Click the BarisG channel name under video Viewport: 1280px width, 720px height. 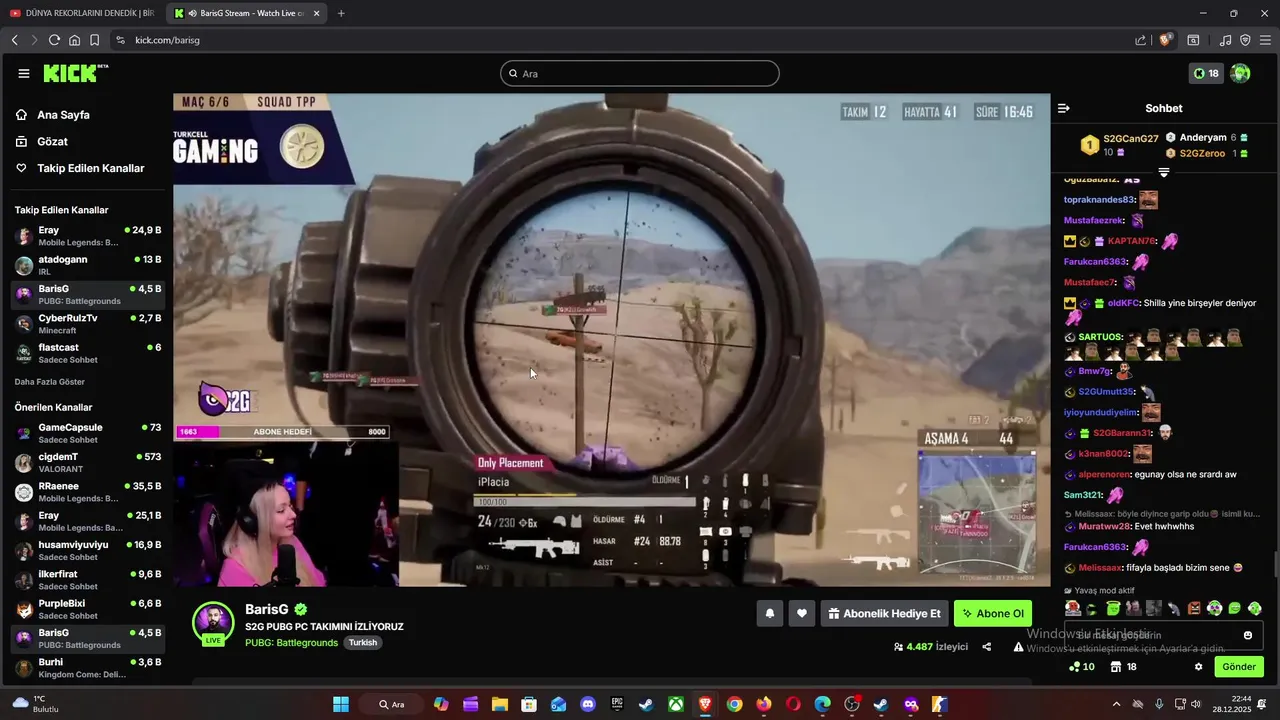267,609
